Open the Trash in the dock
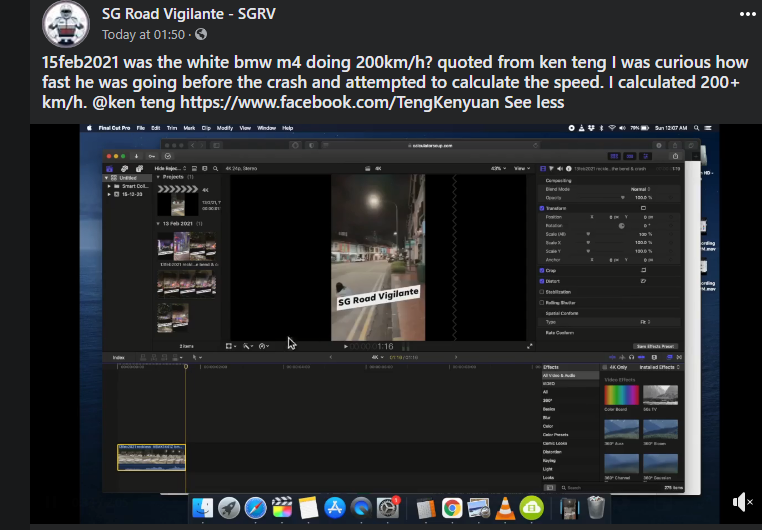Viewport: 762px width, 530px height. (597, 507)
